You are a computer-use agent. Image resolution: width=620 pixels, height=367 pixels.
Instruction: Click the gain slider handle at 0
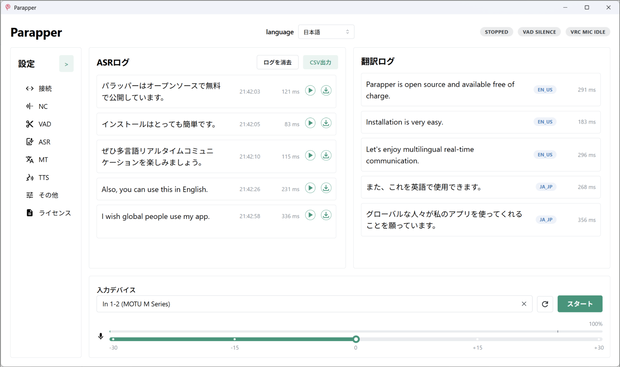coord(356,339)
